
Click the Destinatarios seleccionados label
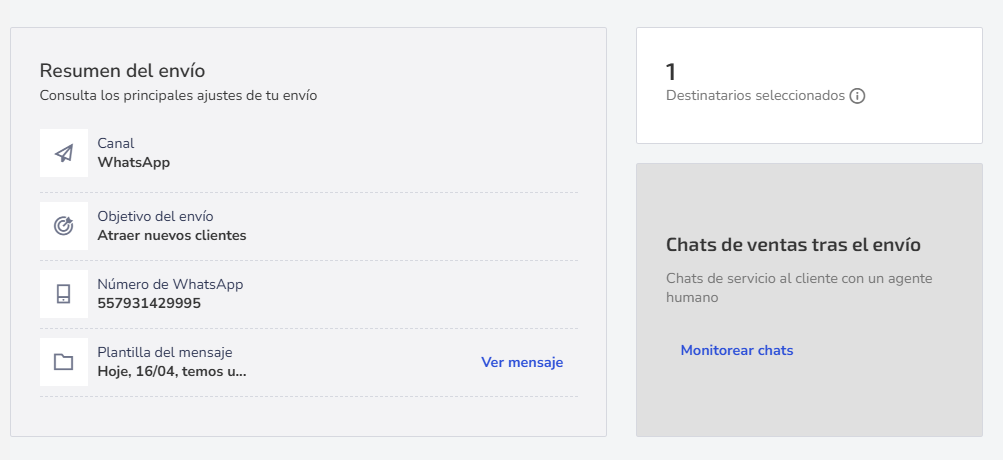pos(755,95)
